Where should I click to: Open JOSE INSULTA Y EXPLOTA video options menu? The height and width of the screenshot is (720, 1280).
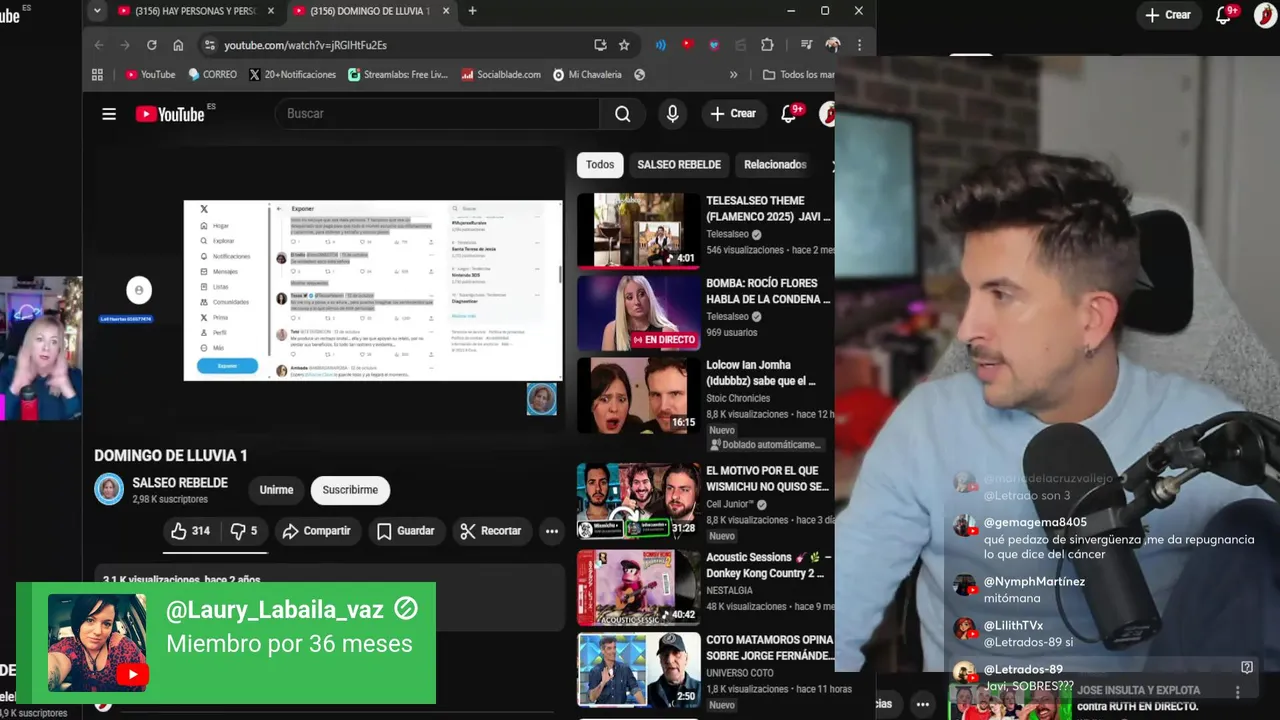coord(1237,692)
